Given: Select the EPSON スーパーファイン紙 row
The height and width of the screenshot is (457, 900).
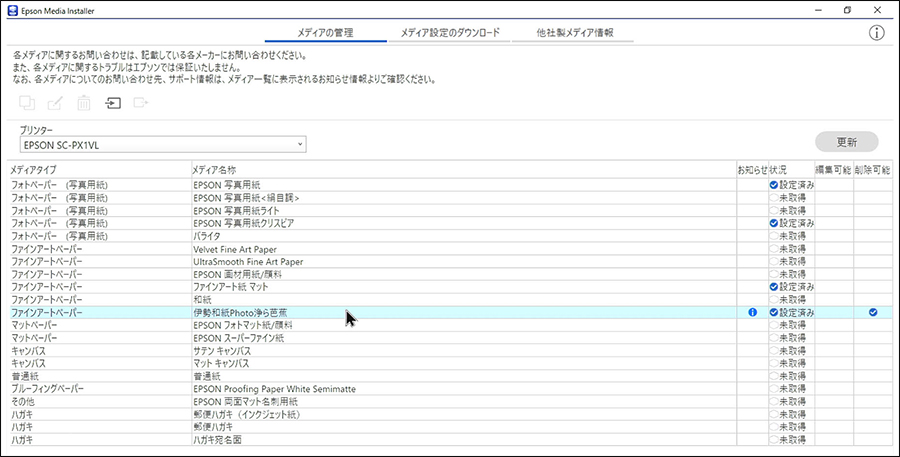Looking at the screenshot, I should click(x=450, y=338).
